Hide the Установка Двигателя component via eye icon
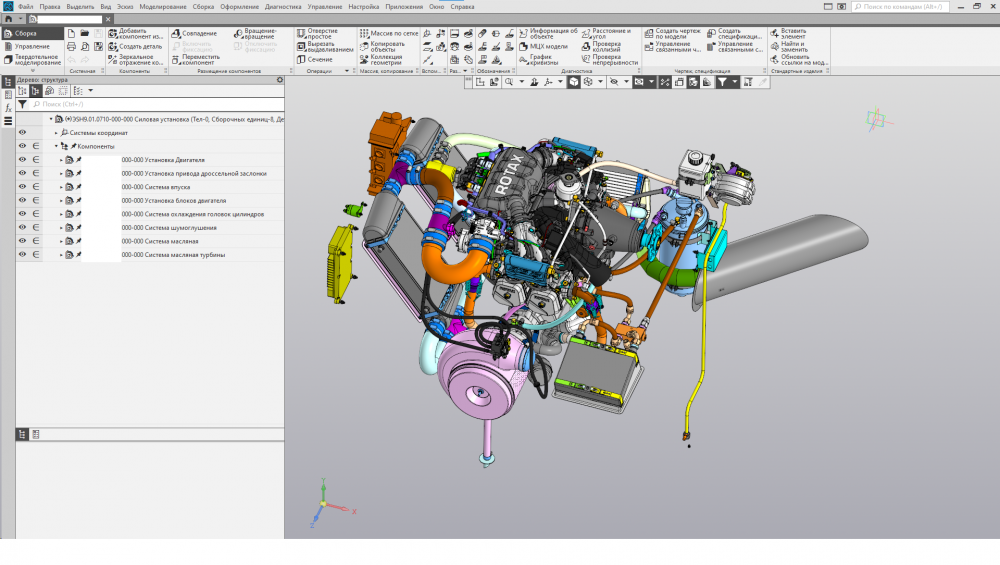The height and width of the screenshot is (565, 1000). (x=23, y=160)
